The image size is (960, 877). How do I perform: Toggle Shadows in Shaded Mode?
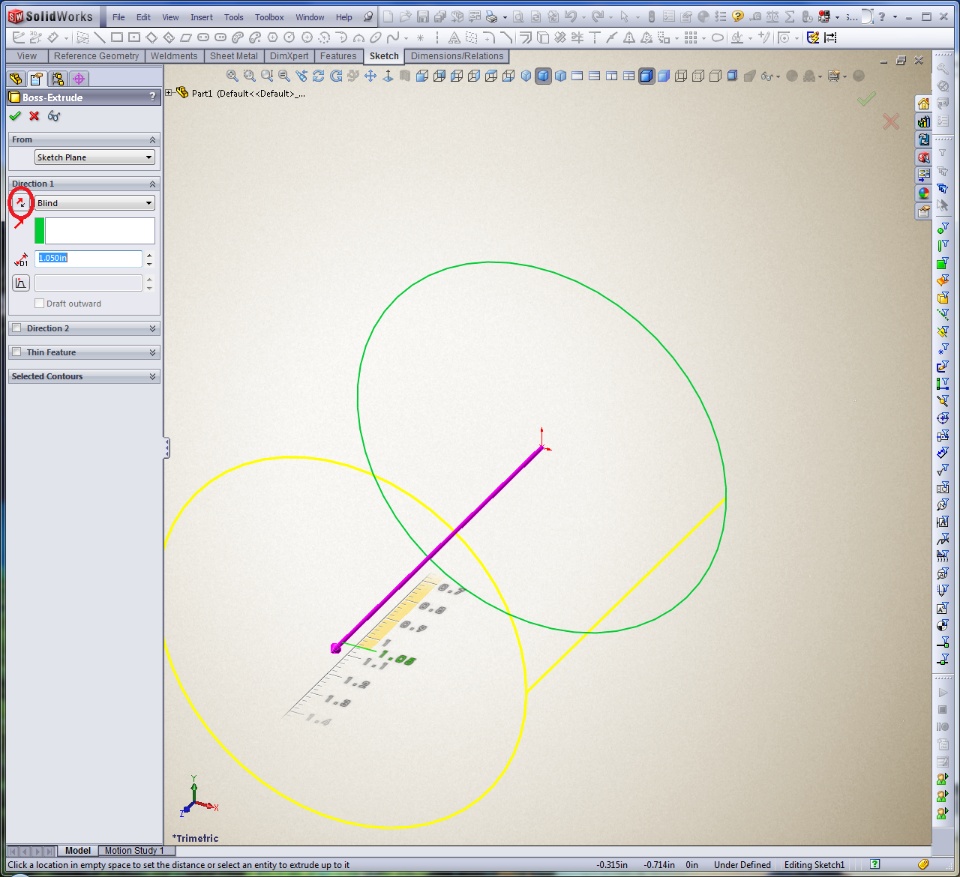732,76
